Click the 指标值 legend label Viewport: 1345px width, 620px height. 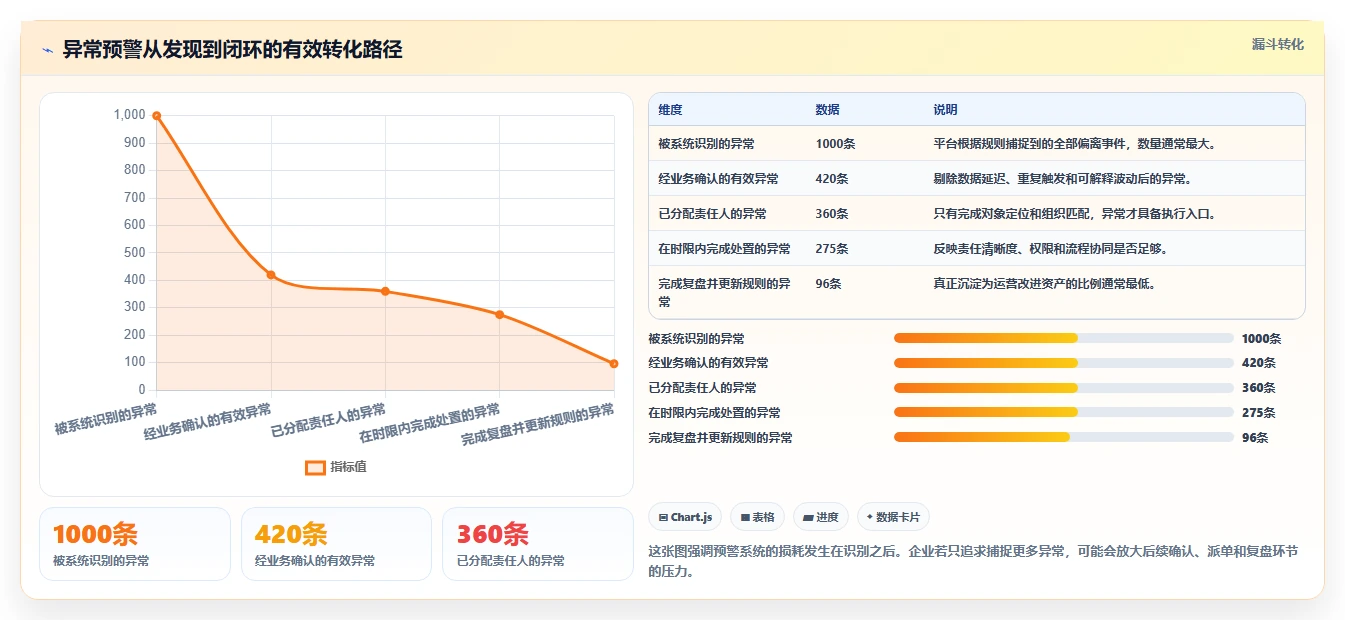348,467
